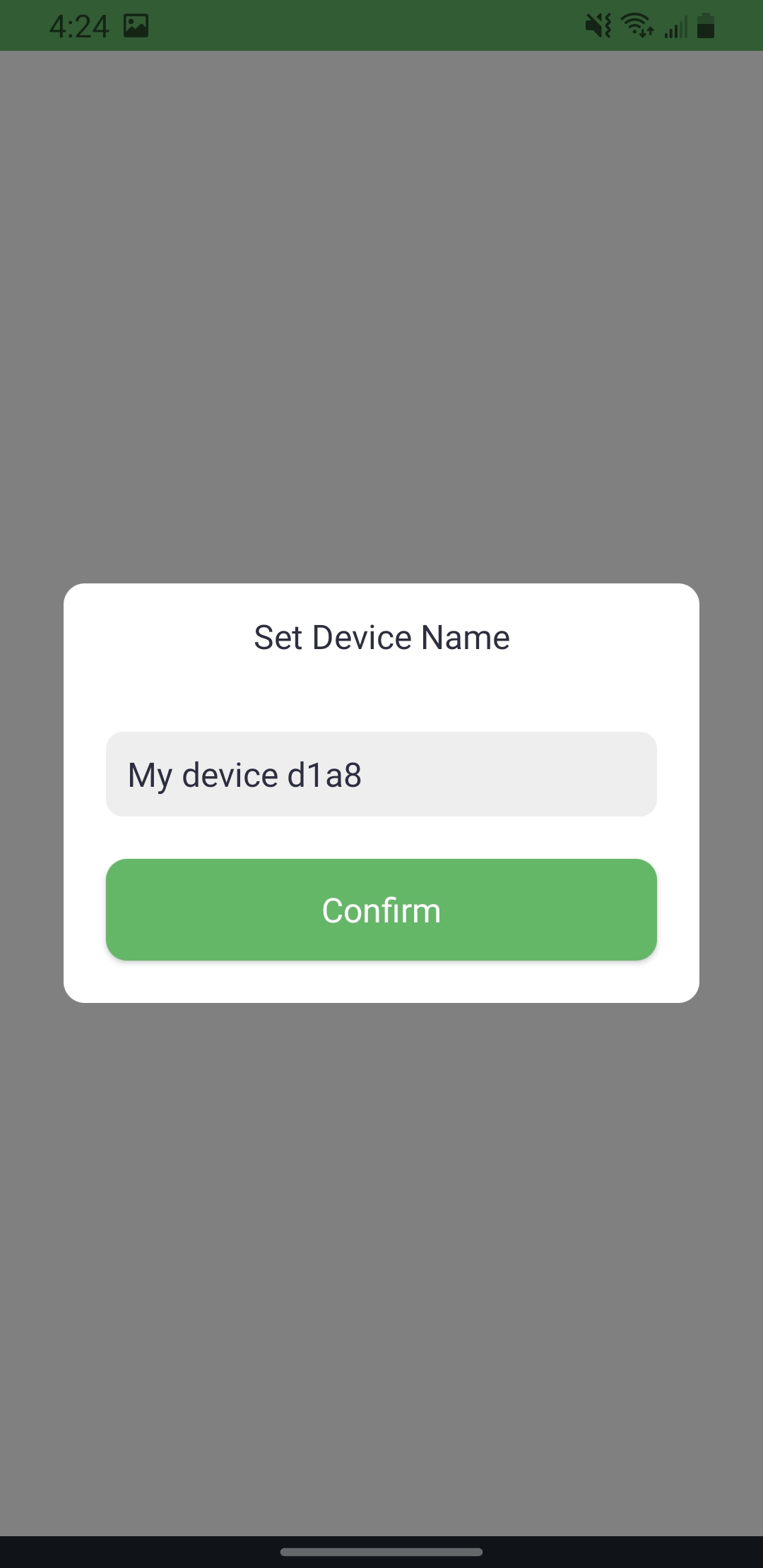Viewport: 763px width, 1568px height.
Task: Tap the home gesture handle bar
Action: coord(381,1552)
